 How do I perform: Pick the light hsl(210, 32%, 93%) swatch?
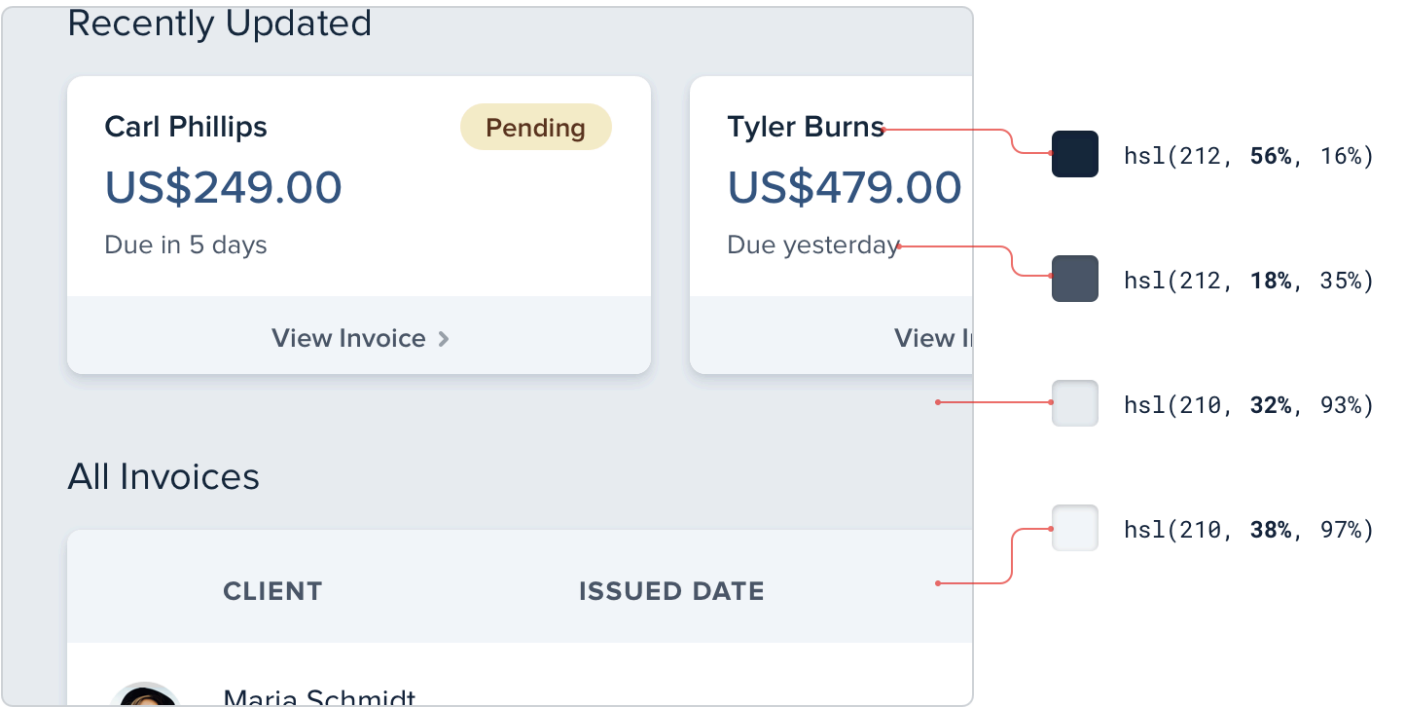coord(1075,403)
